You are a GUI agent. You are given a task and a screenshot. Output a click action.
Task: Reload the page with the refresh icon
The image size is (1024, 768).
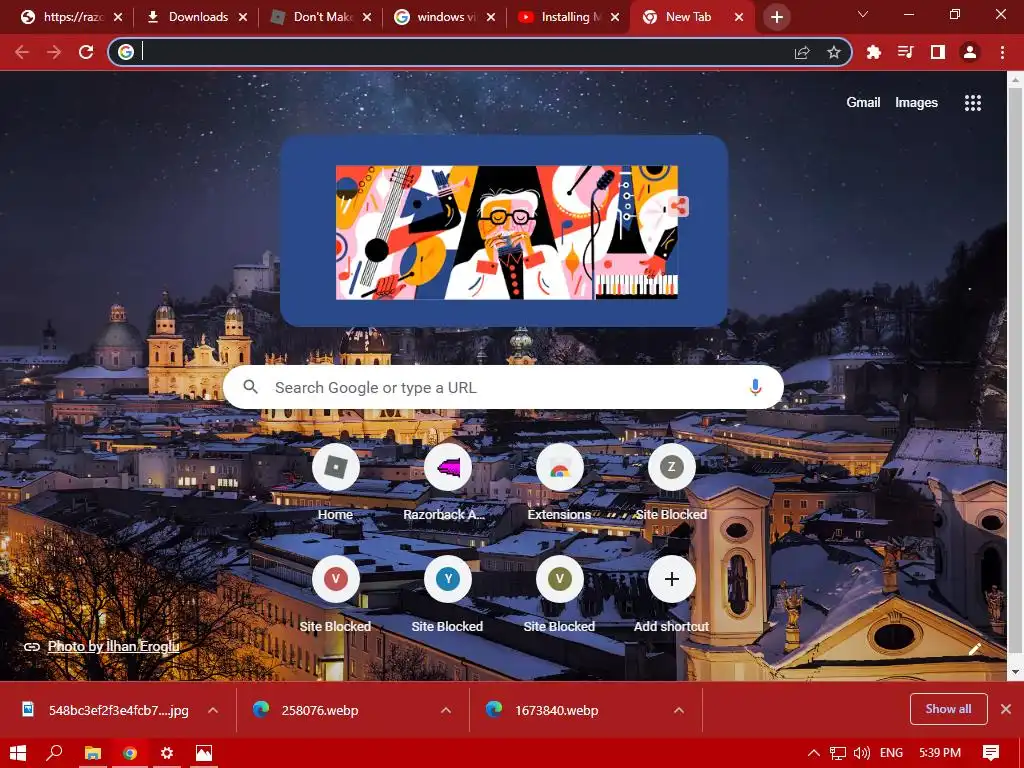coord(86,52)
